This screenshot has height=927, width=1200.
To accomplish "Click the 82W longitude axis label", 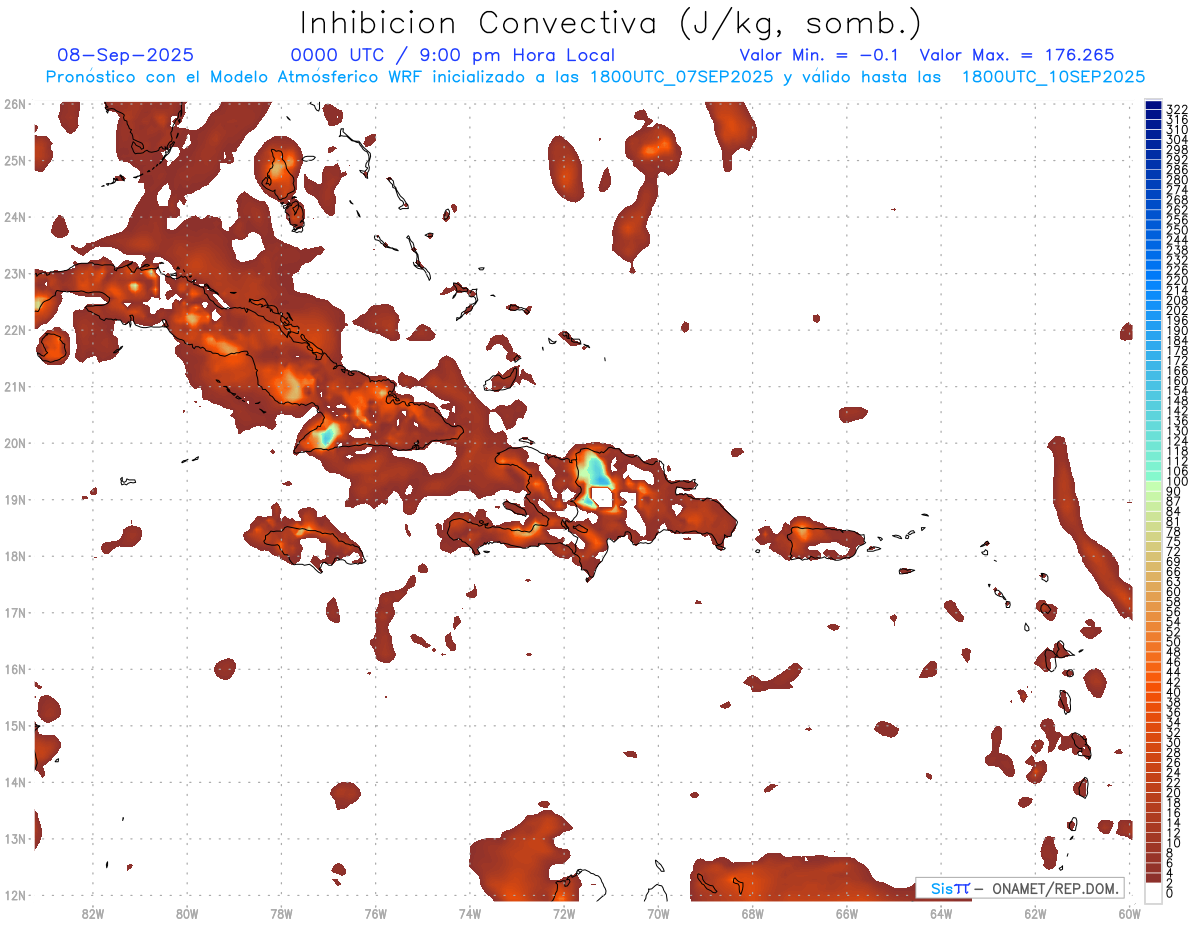I will (x=92, y=912).
